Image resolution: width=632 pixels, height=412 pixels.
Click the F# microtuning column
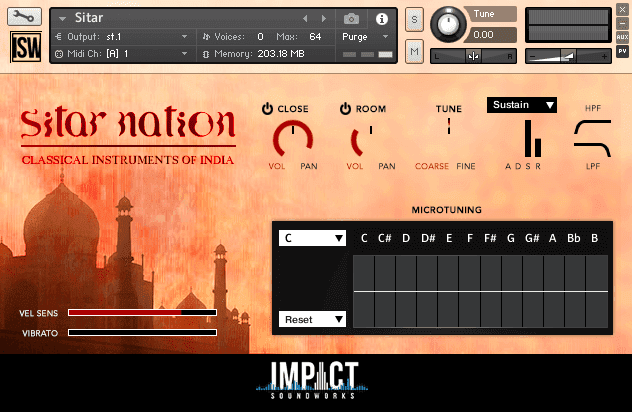pyautogui.click(x=491, y=291)
